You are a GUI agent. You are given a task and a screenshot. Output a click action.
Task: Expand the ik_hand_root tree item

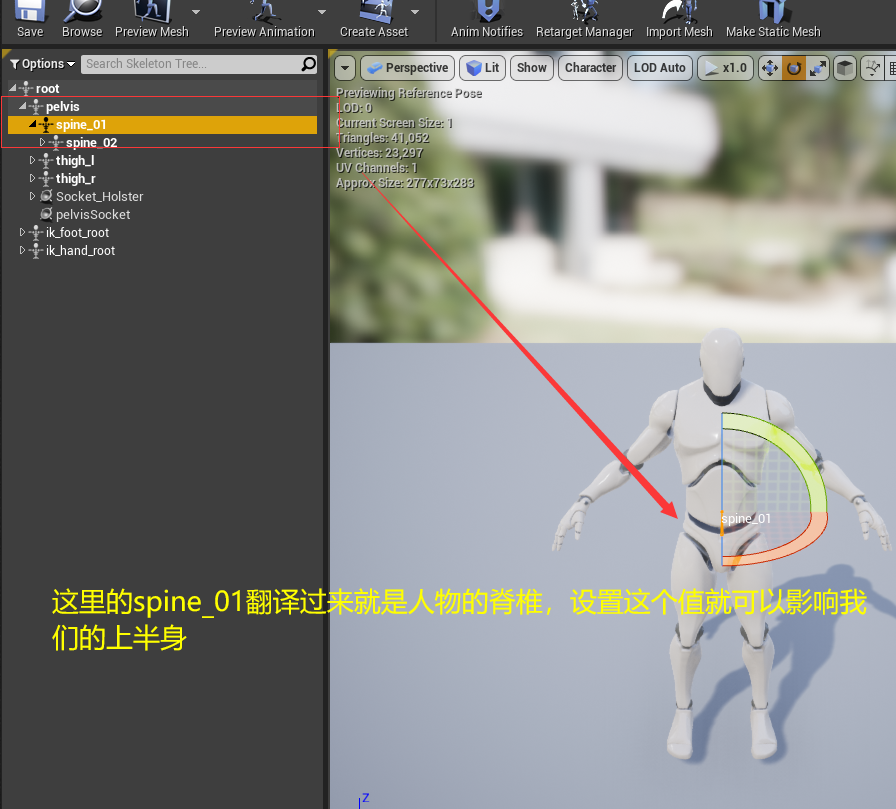click(x=21, y=250)
